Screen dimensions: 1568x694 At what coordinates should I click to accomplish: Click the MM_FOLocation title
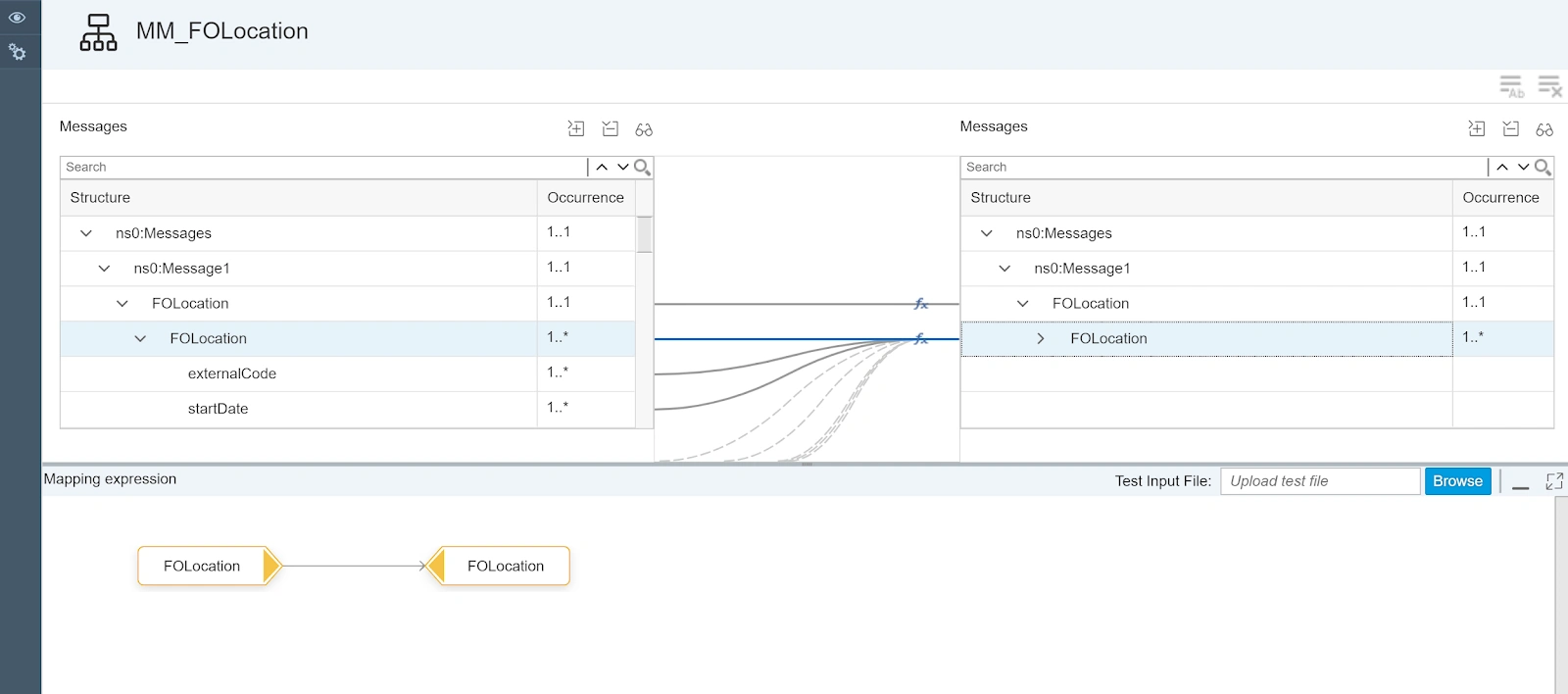coord(222,31)
